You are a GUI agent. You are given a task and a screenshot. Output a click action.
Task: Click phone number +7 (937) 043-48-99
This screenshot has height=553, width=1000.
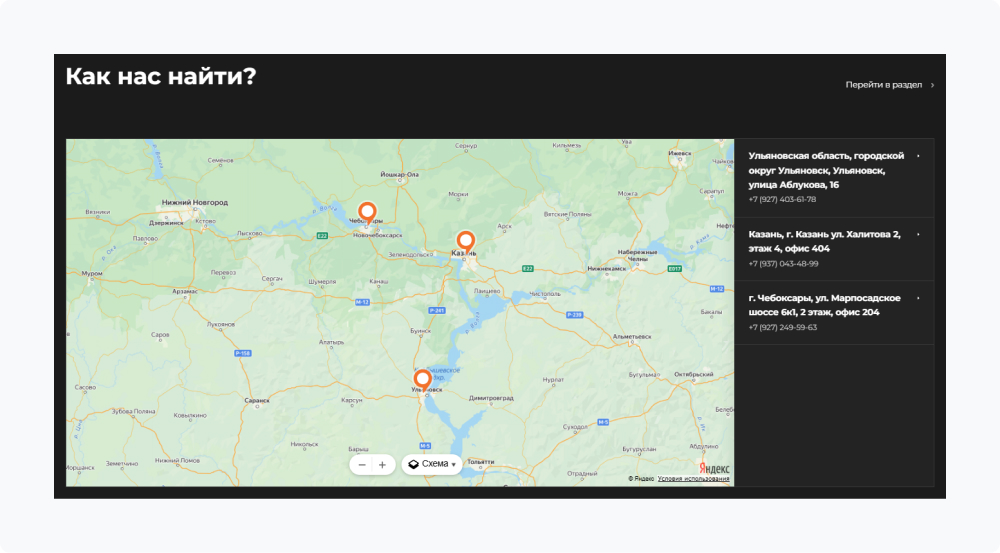pyautogui.click(x=783, y=264)
